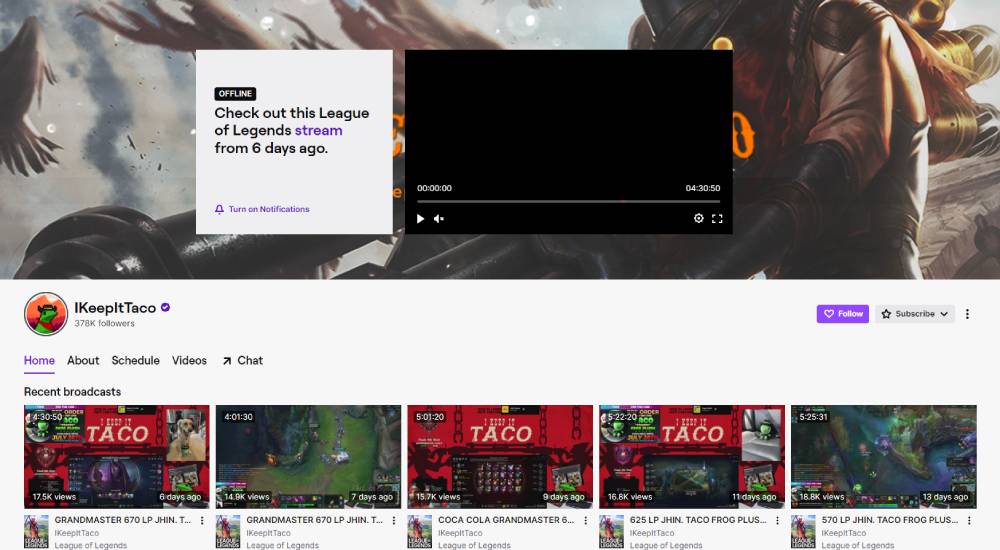Viewport: 1000px width, 550px height.
Task: Open the 5:22:20 broadcast thumbnail
Action: (x=692, y=457)
